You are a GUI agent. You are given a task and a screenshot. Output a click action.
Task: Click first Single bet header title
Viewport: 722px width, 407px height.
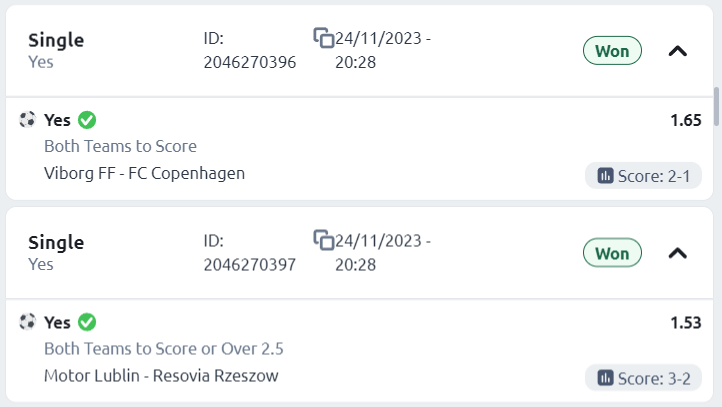(56, 40)
